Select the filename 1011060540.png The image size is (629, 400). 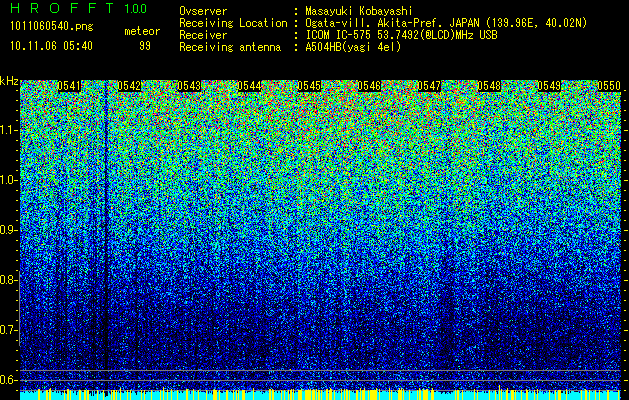tap(52, 26)
